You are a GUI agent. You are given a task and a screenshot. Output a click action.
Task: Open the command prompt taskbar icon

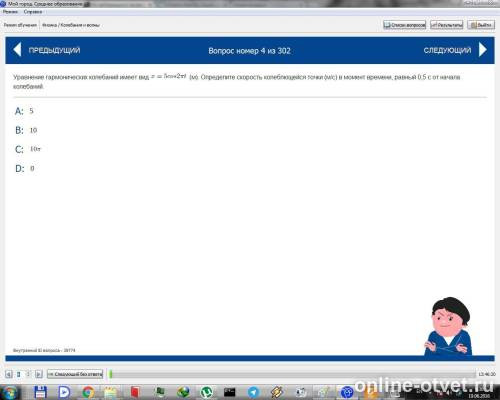(230, 392)
